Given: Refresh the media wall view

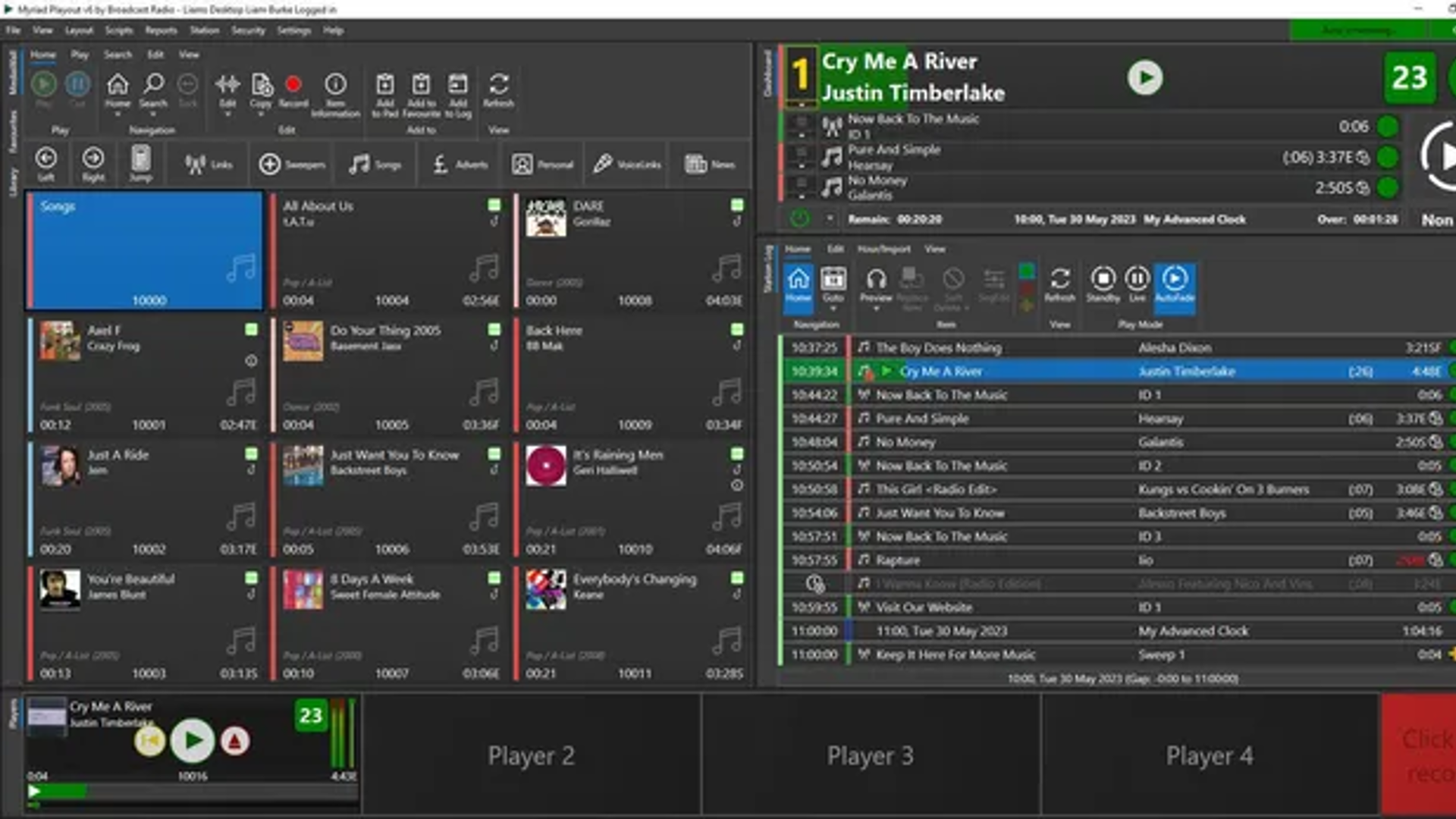Looking at the screenshot, I should 498,90.
